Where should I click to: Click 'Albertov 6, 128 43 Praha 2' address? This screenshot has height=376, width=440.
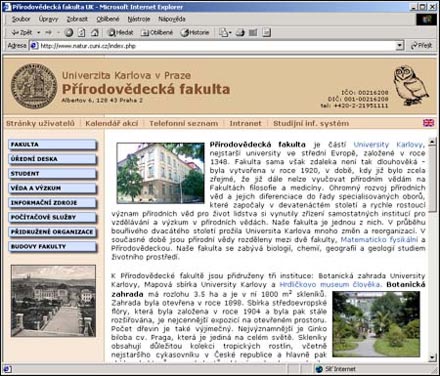click(x=102, y=100)
